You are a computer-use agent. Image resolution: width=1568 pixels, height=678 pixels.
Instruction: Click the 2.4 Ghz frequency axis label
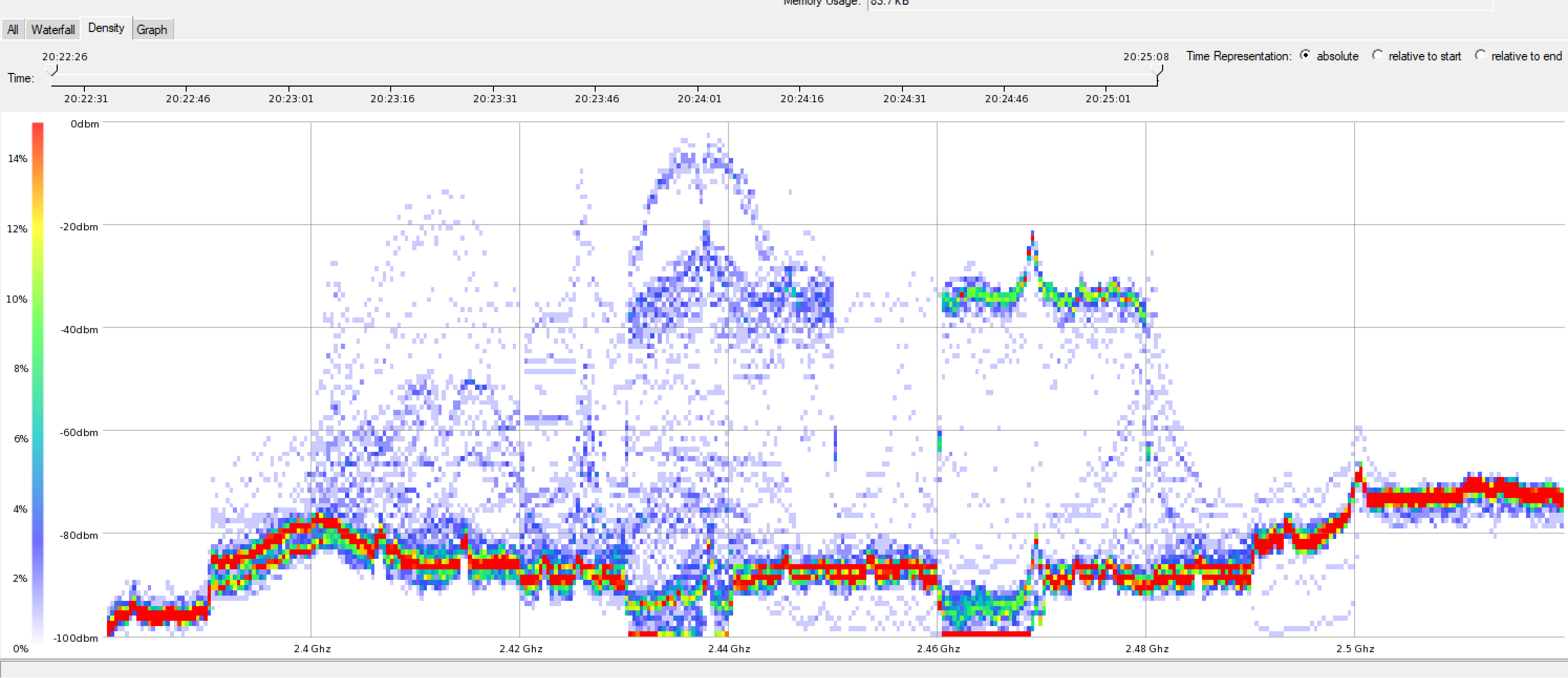tap(312, 649)
